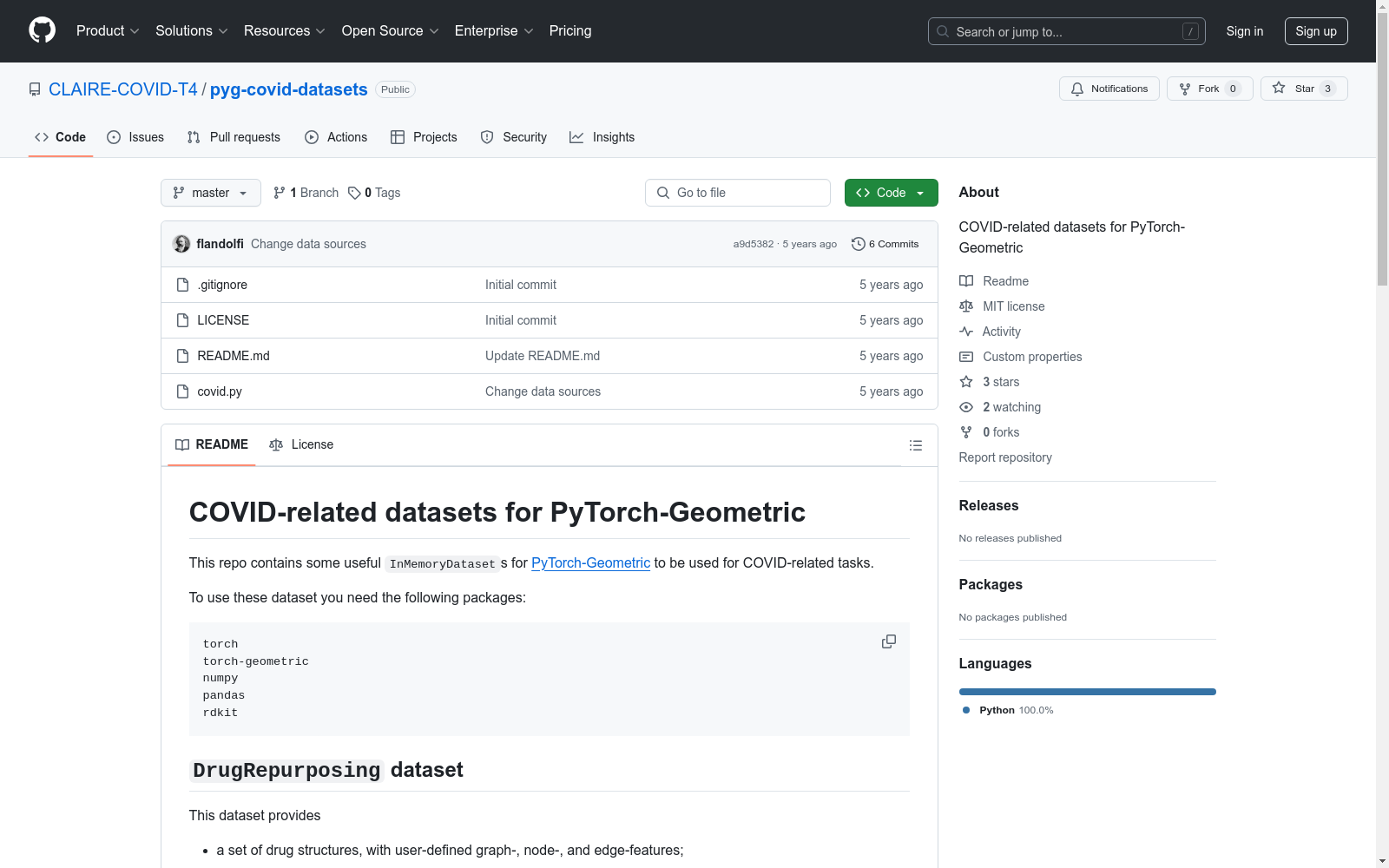The width and height of the screenshot is (1389, 868).
Task: Click the fork icon in Fork button
Action: pyautogui.click(x=1185, y=89)
